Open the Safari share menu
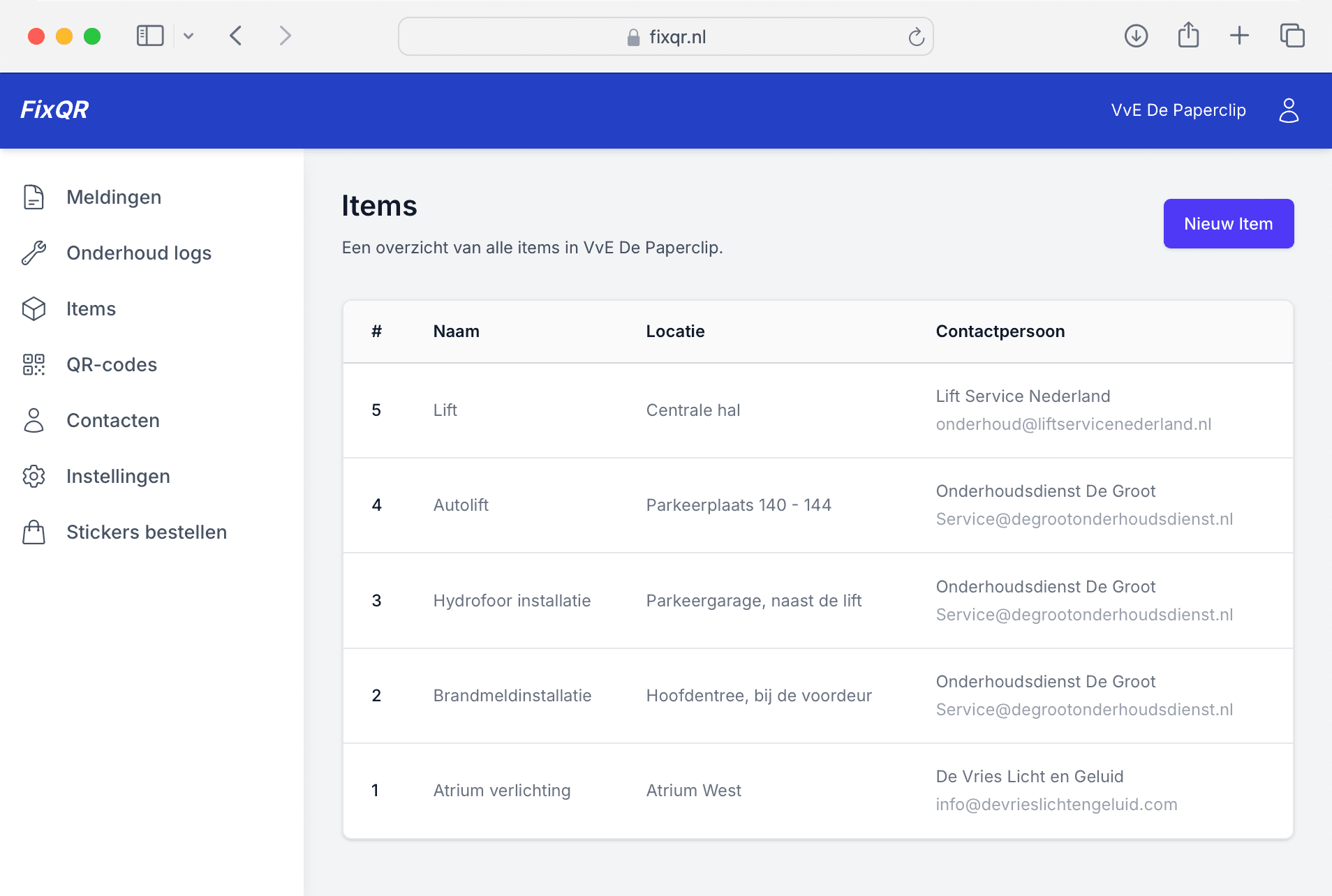1332x896 pixels. 1188,35
